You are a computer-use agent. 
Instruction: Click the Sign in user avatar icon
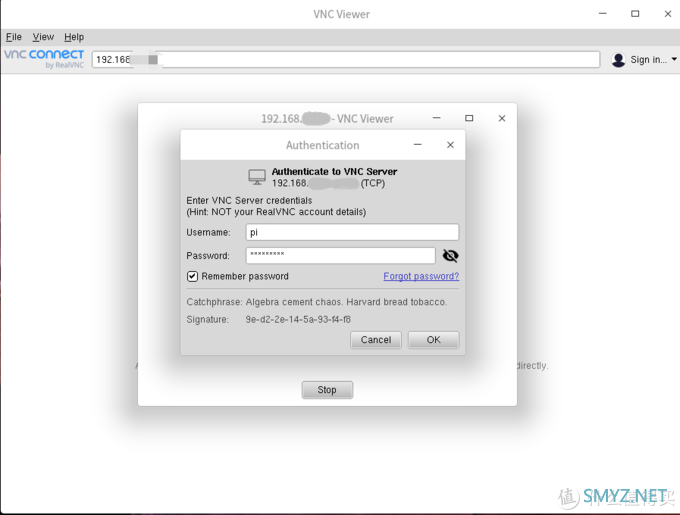point(618,59)
